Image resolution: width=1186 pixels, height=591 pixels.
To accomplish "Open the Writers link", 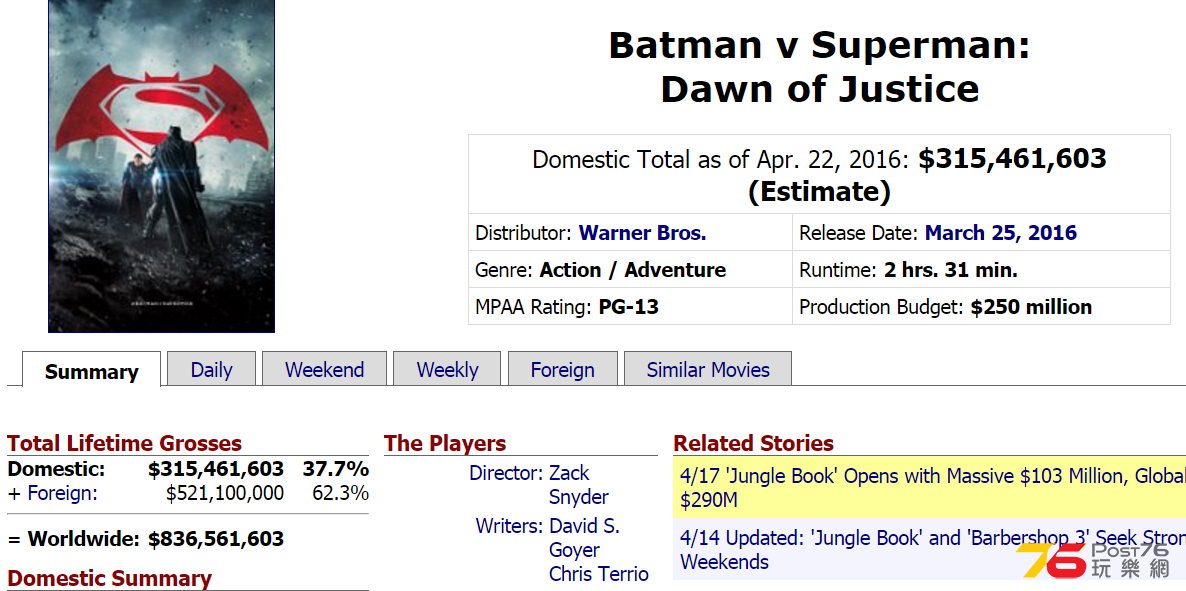I will (509, 525).
